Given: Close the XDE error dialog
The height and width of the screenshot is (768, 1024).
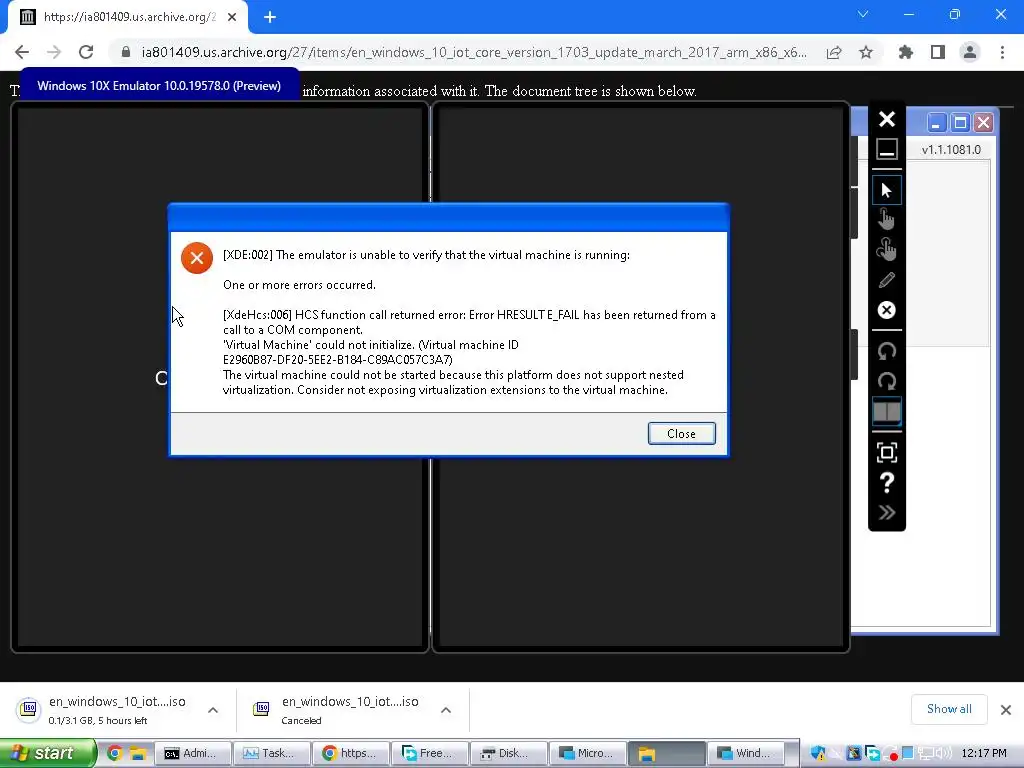Looking at the screenshot, I should click(x=681, y=434).
